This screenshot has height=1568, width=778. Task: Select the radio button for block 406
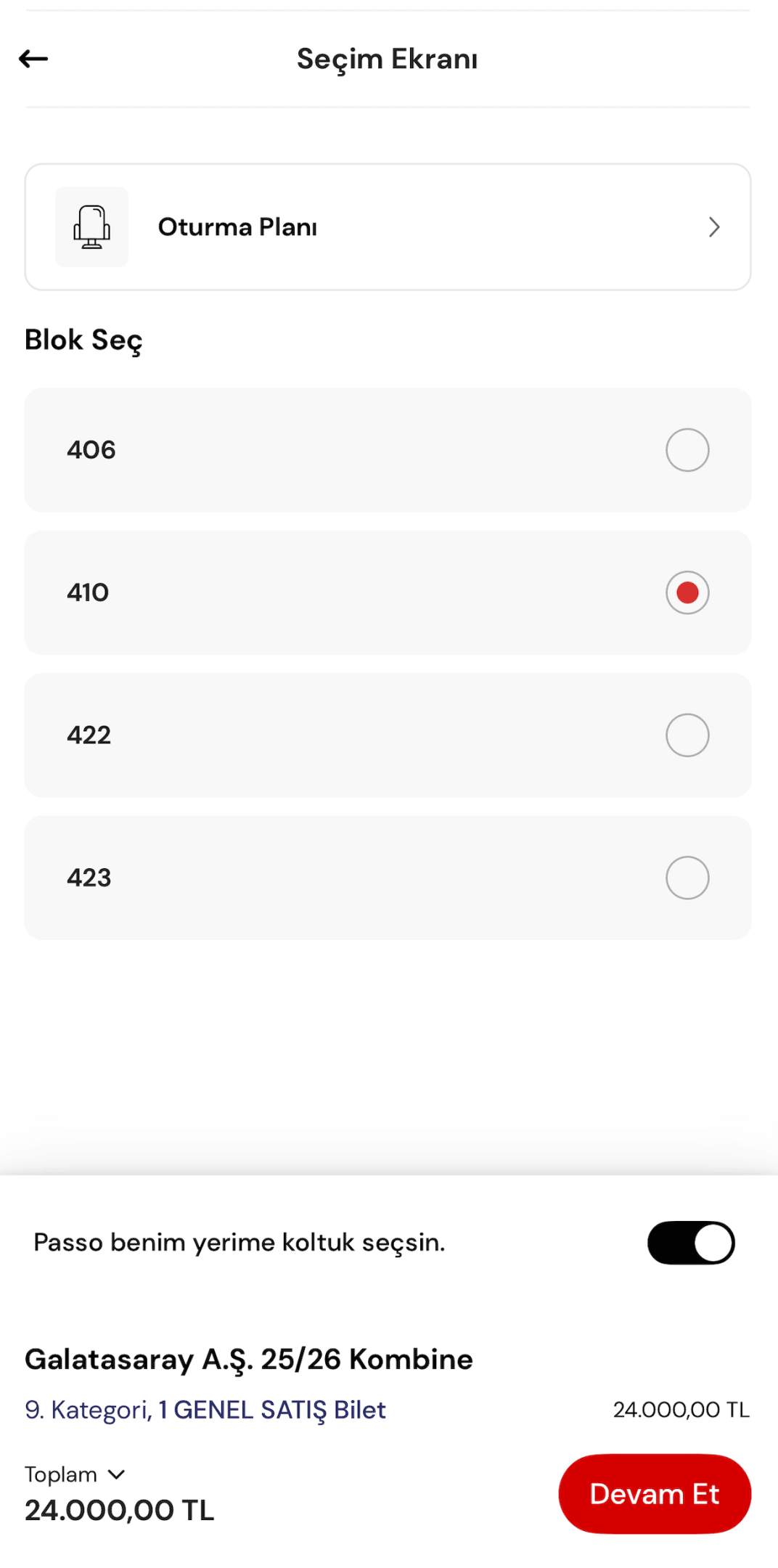pyautogui.click(x=687, y=450)
